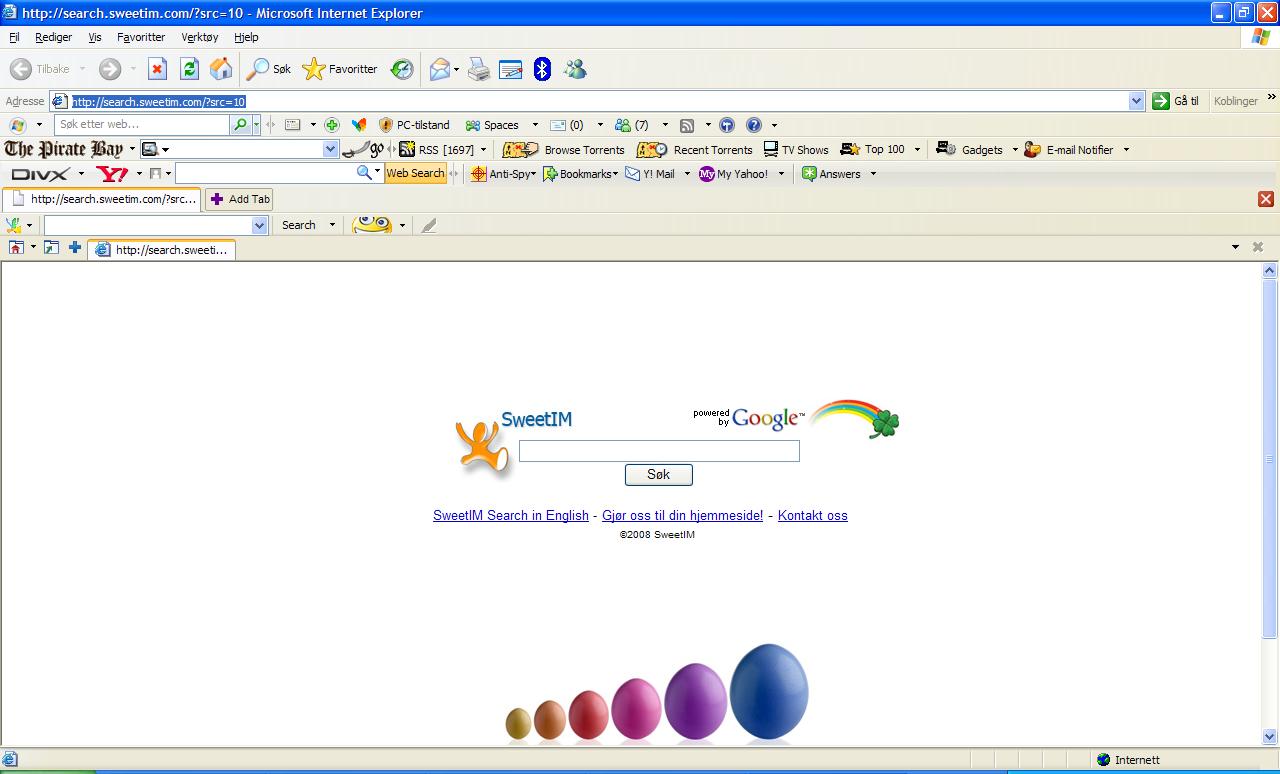This screenshot has height=774, width=1280.
Task: Open My Yahoo! toolbar item
Action: 734,174
